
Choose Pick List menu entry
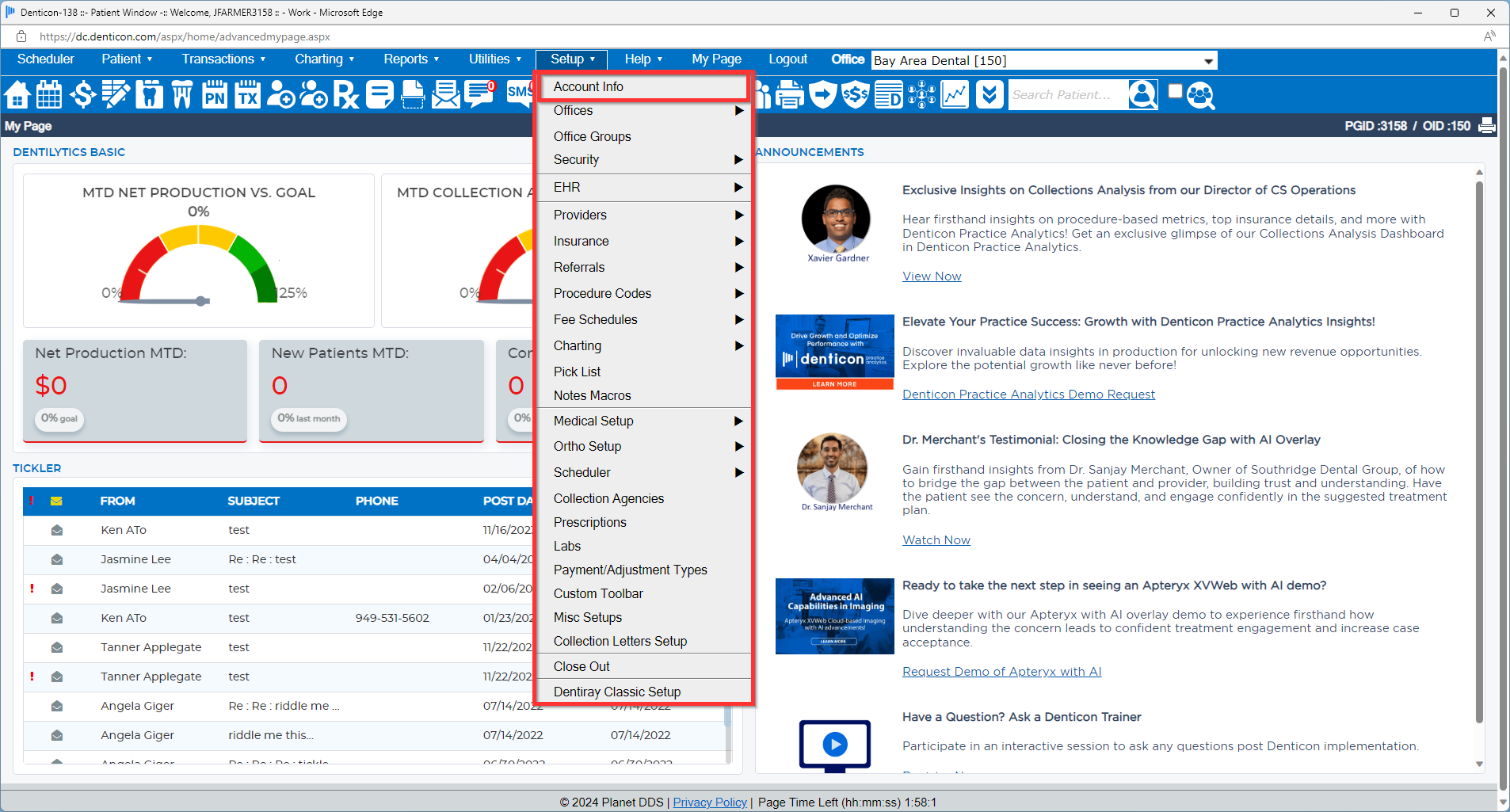coord(645,372)
